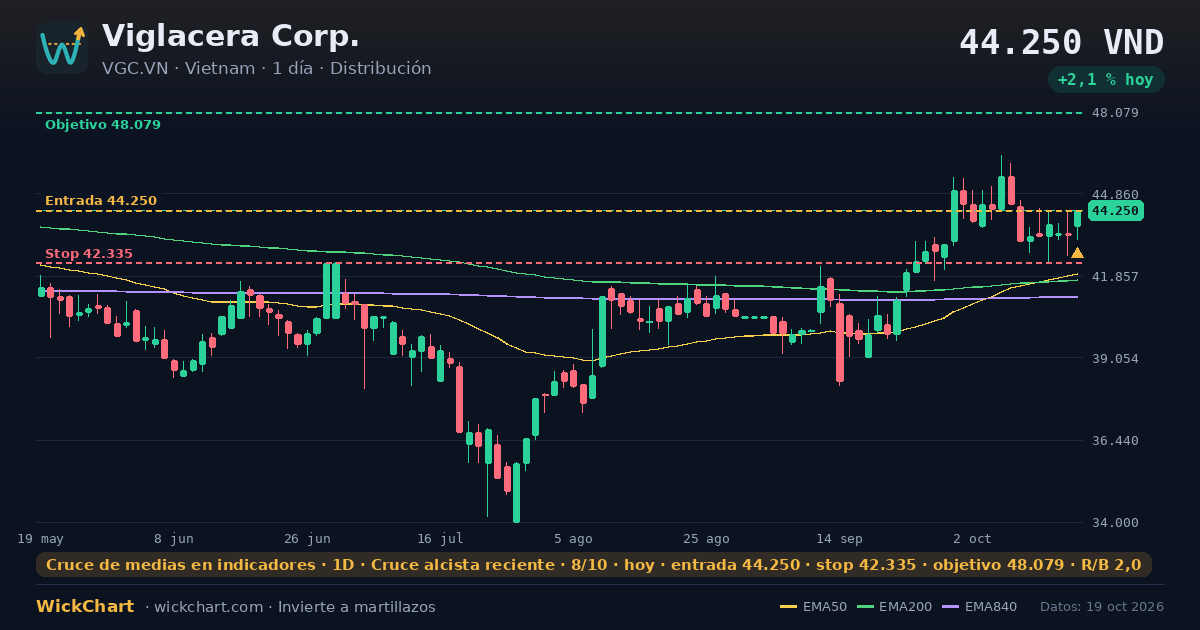Open the wickchart.com link in the footer

[210, 607]
